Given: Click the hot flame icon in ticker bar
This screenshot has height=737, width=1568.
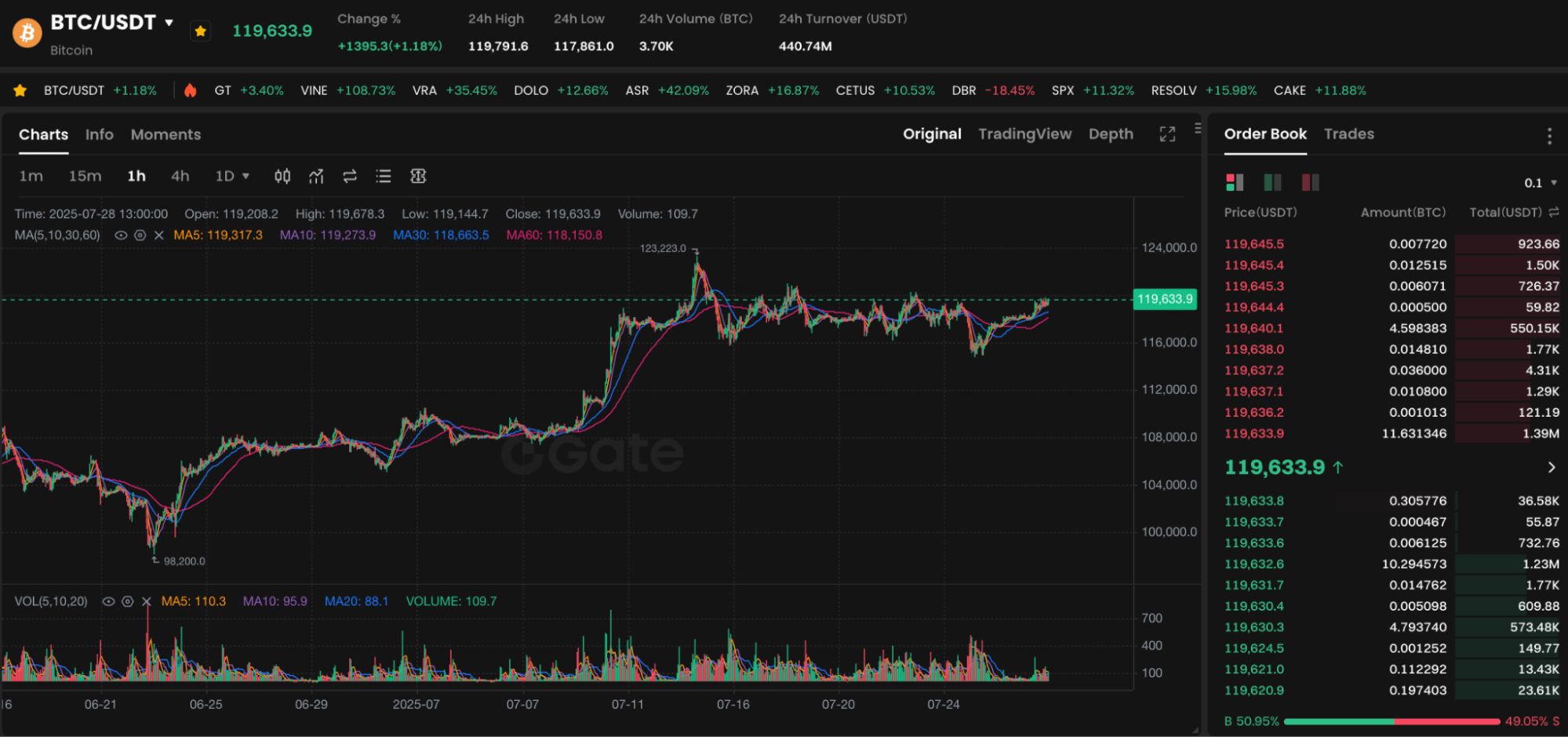Looking at the screenshot, I should tap(190, 90).
